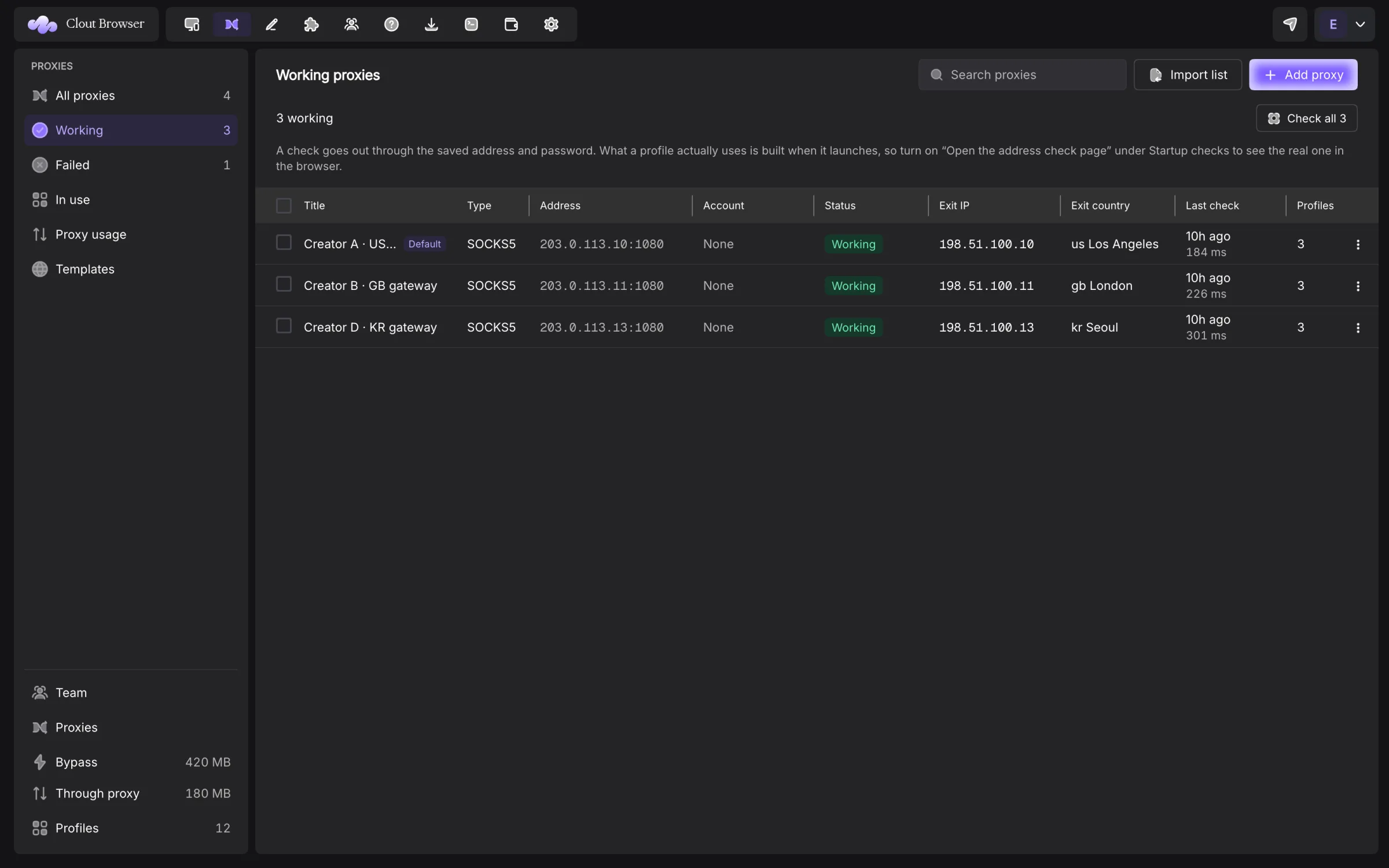The image size is (1389, 868).
Task: Open the settings gear icon
Action: coord(551,24)
